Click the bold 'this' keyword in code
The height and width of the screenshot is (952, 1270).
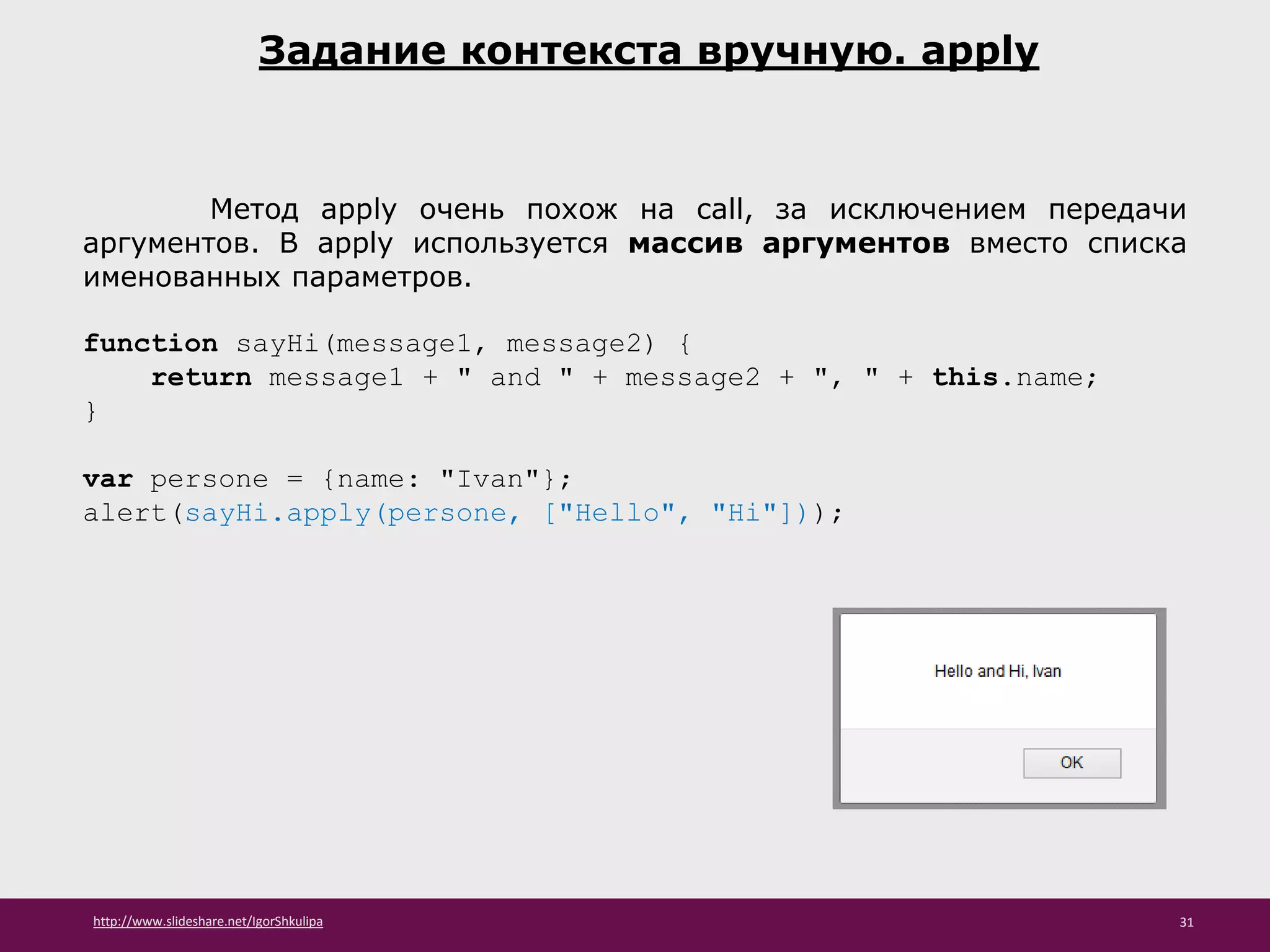click(x=965, y=377)
